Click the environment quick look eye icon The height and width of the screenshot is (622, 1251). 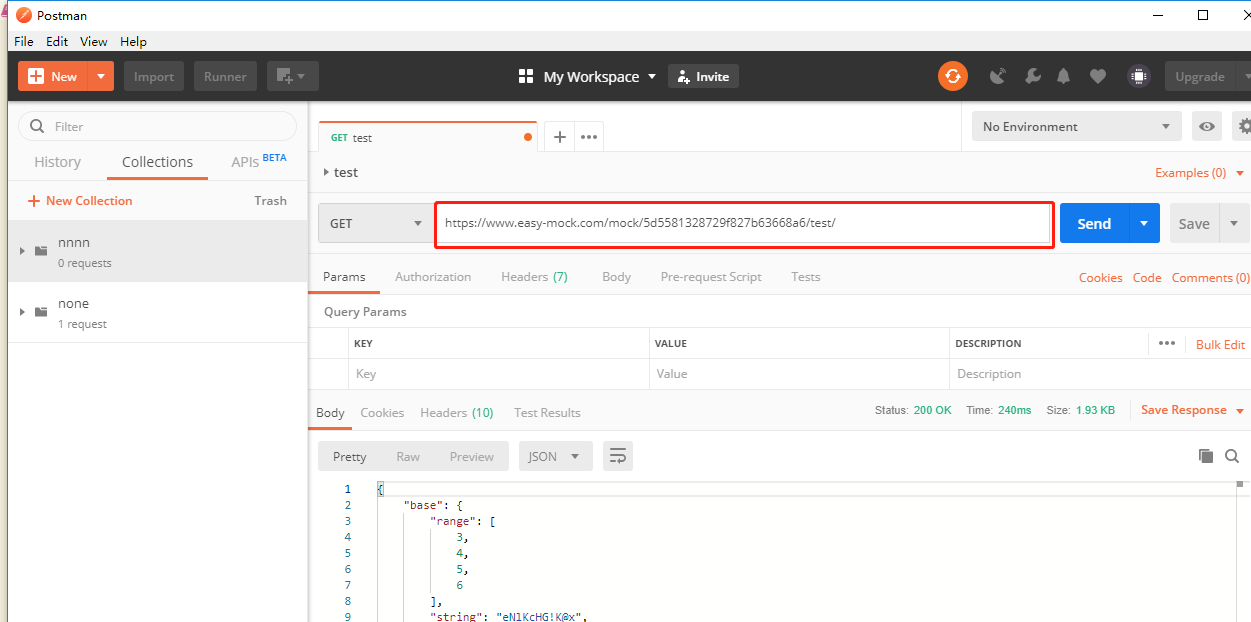(x=1208, y=126)
